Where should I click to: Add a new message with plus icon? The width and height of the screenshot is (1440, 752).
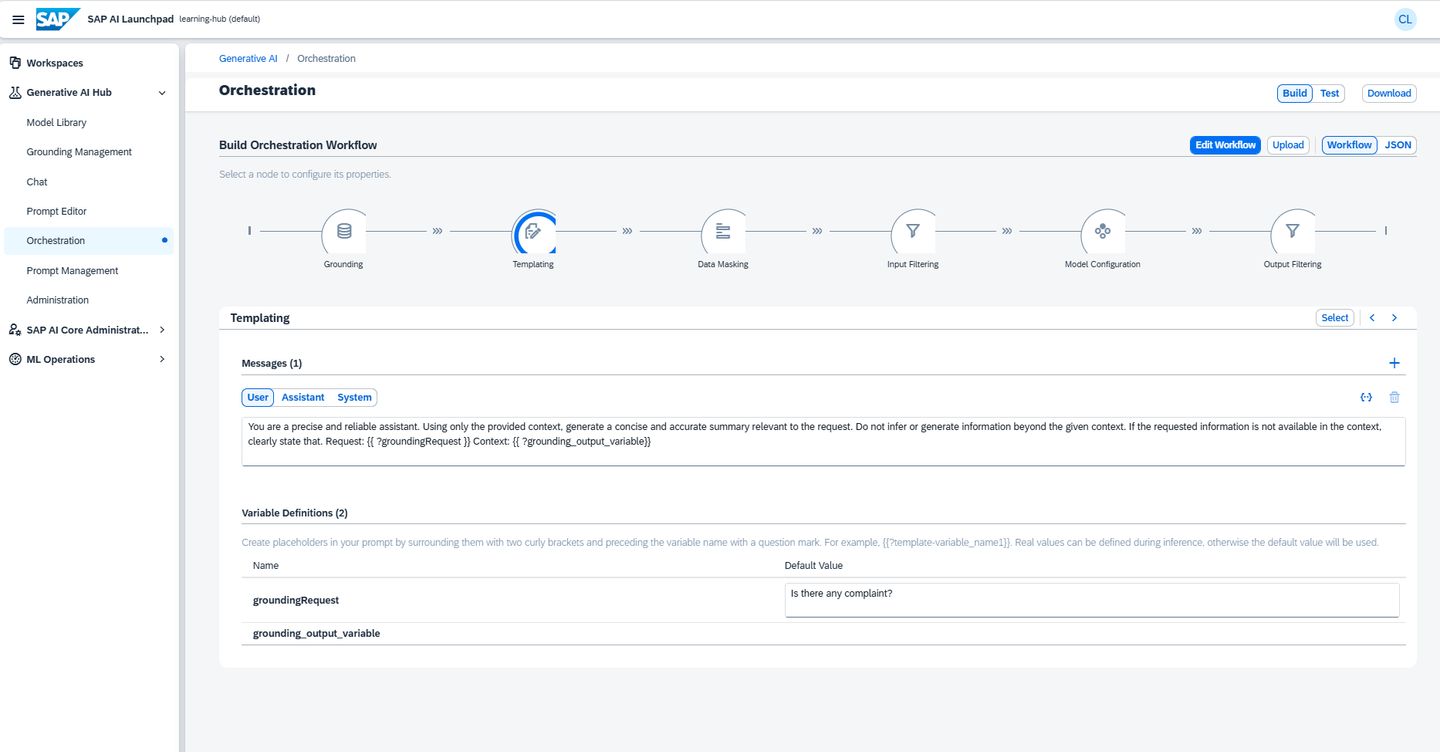(1395, 363)
